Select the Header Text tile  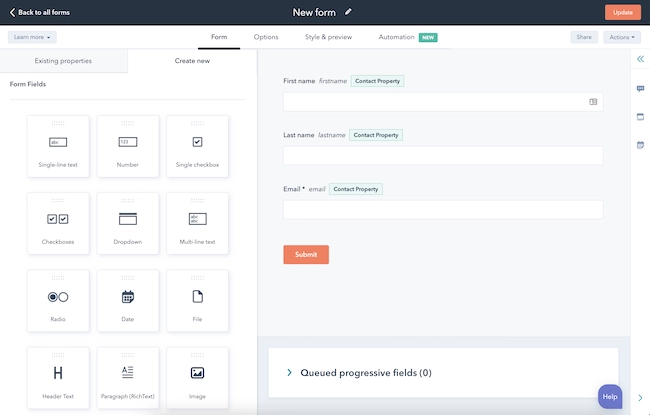[x=58, y=376]
